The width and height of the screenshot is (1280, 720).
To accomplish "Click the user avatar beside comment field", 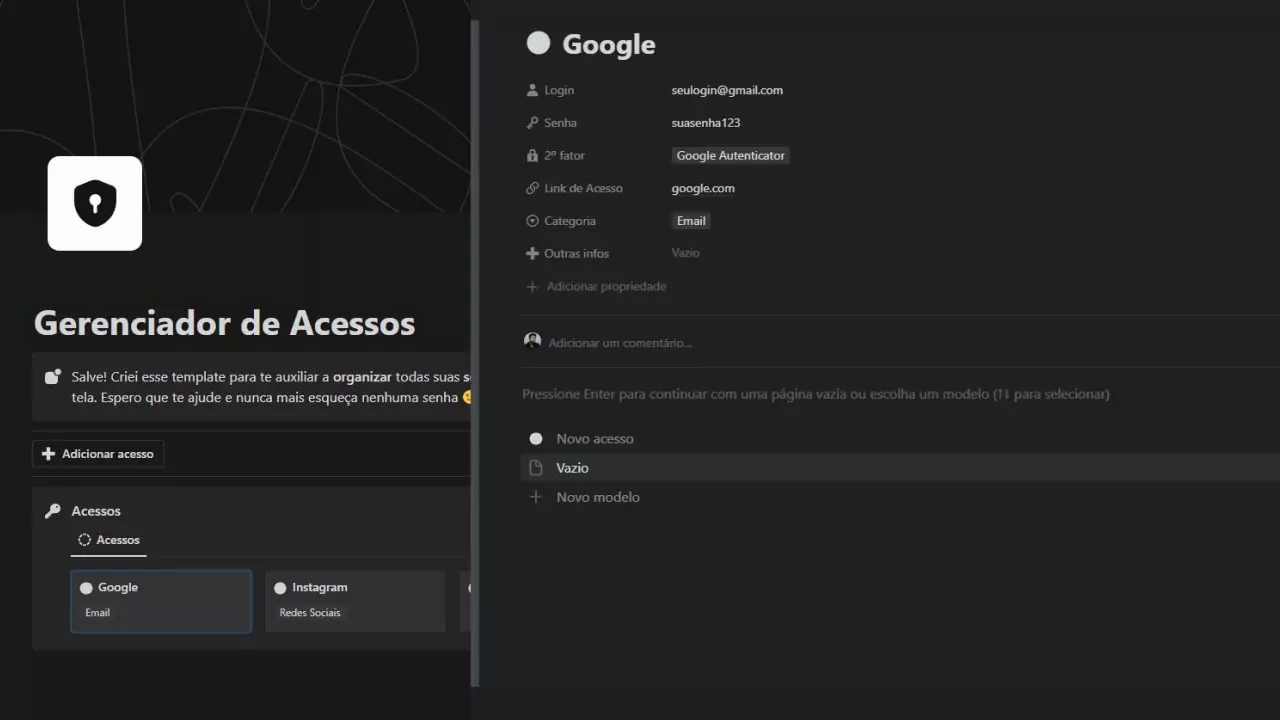I will click(532, 342).
